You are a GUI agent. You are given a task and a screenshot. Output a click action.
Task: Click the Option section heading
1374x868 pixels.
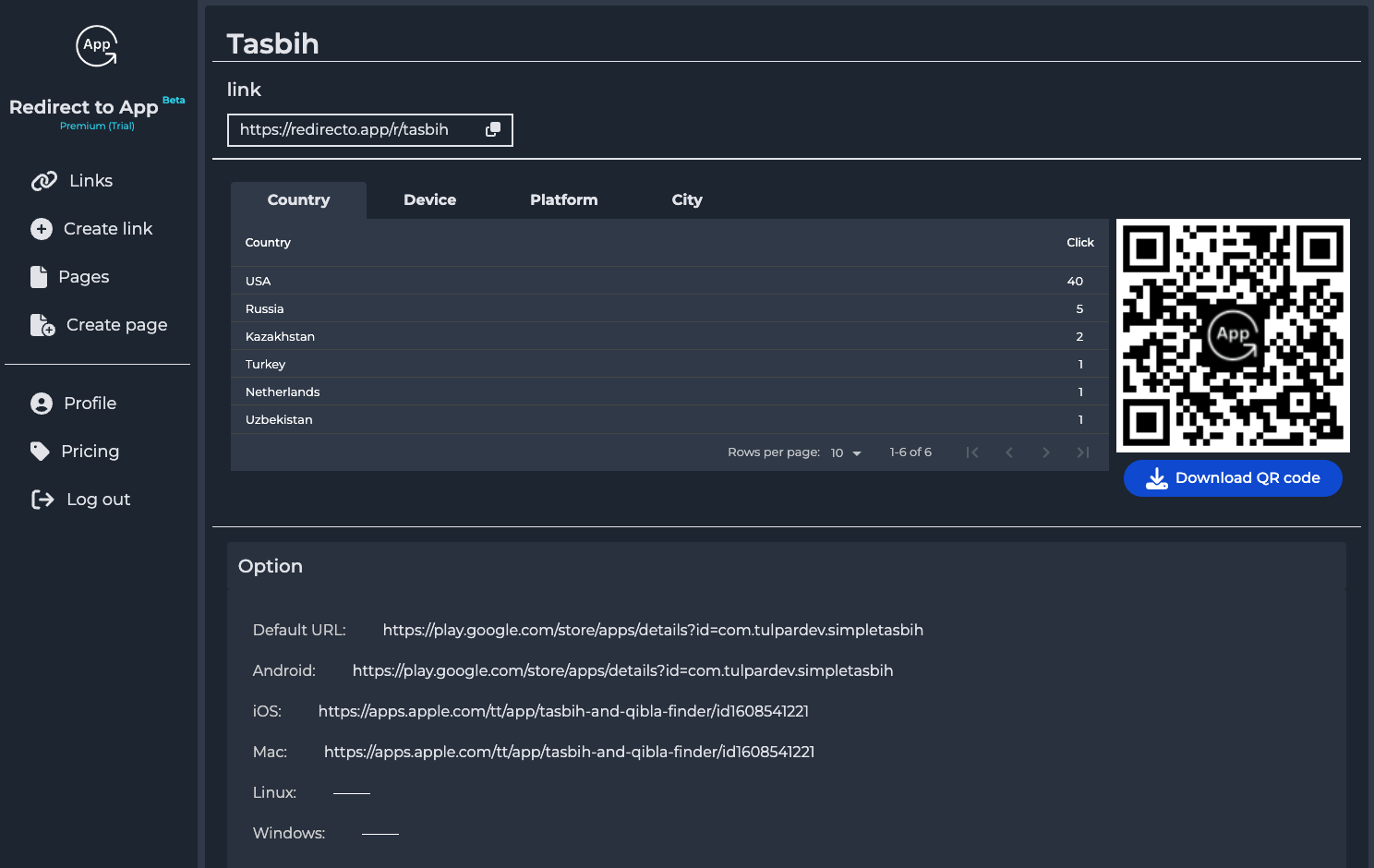click(x=271, y=566)
